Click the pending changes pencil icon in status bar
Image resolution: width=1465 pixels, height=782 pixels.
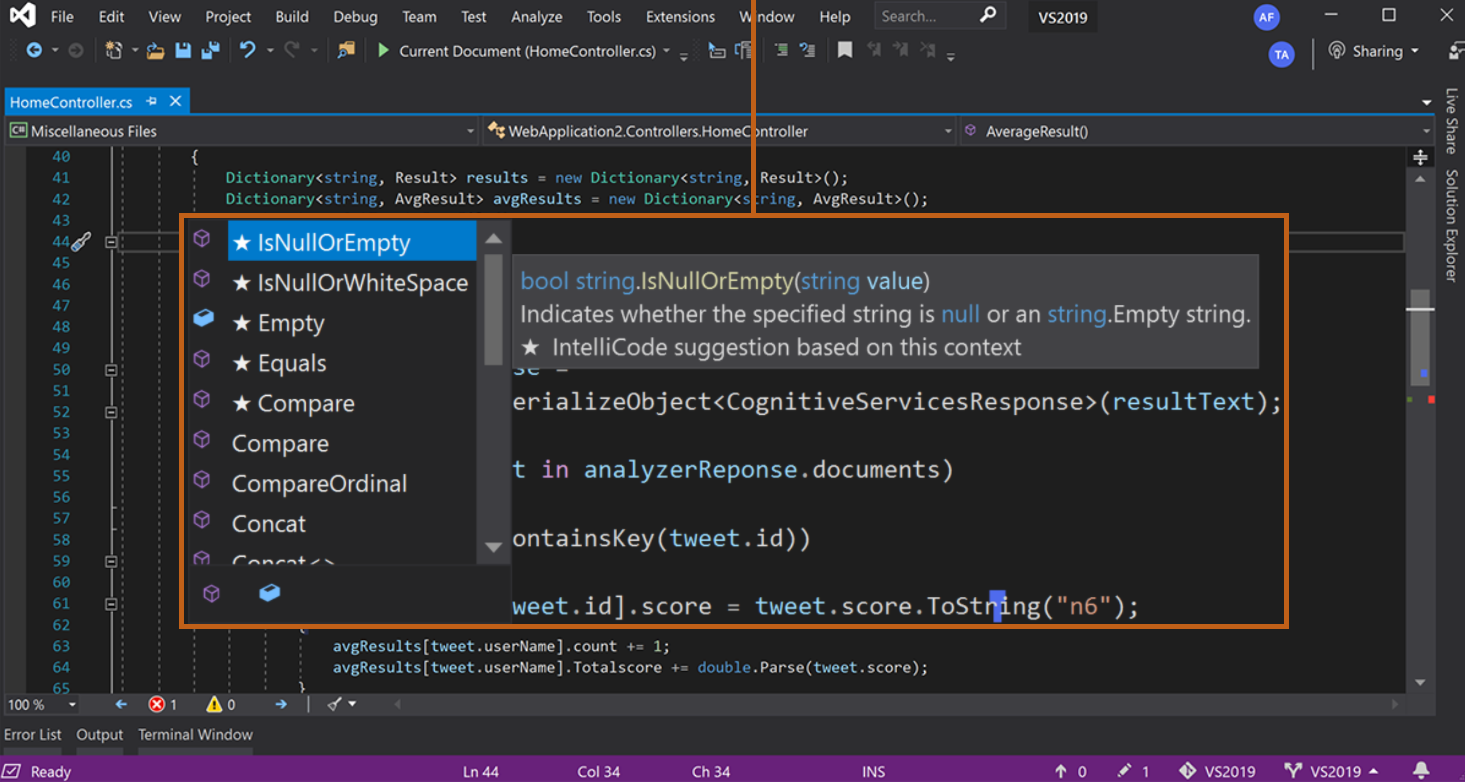tap(1125, 771)
